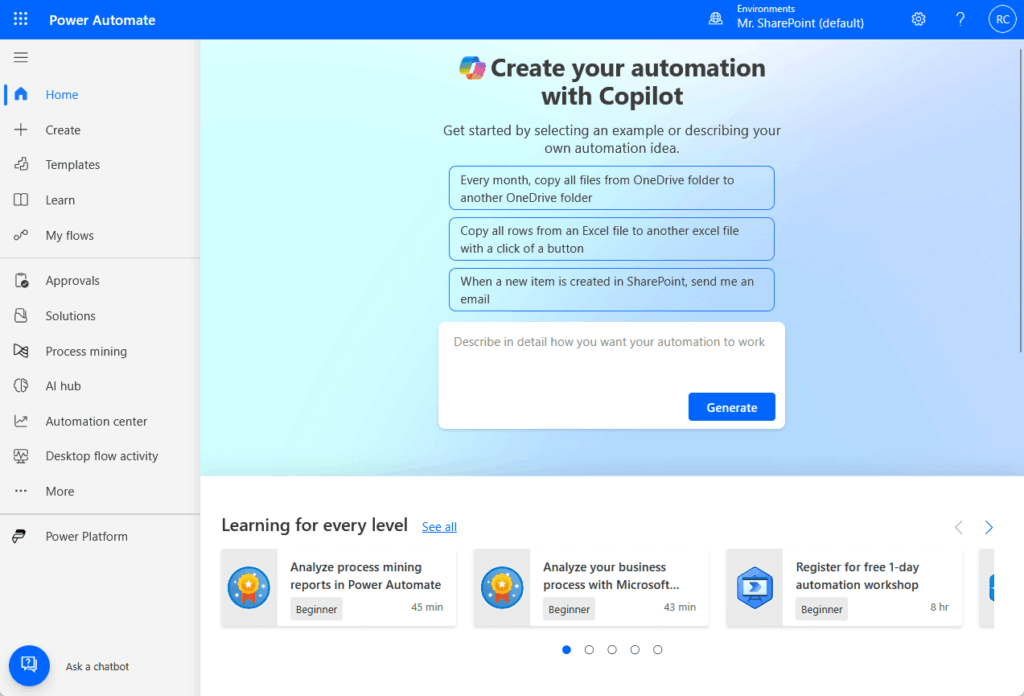Open AI hub in the navigation

coord(63,386)
